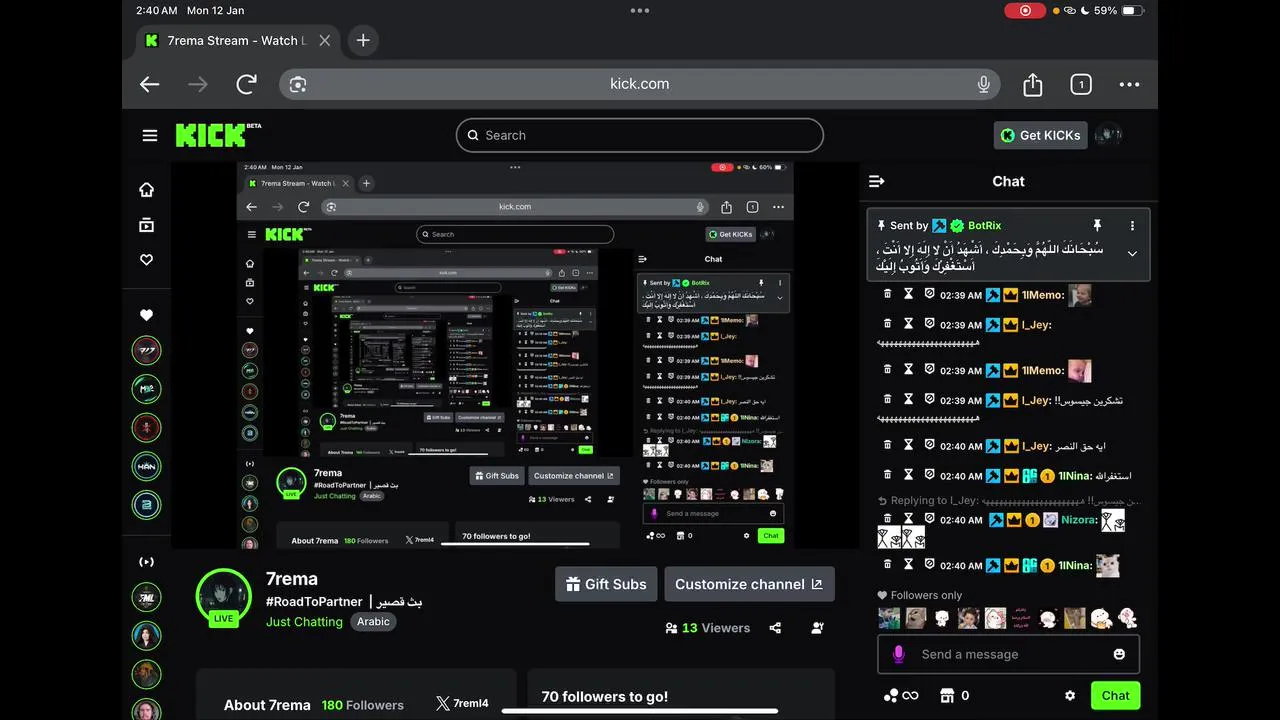
Task: Delete I_Jey's ايه حق النصر message
Action: click(x=887, y=445)
